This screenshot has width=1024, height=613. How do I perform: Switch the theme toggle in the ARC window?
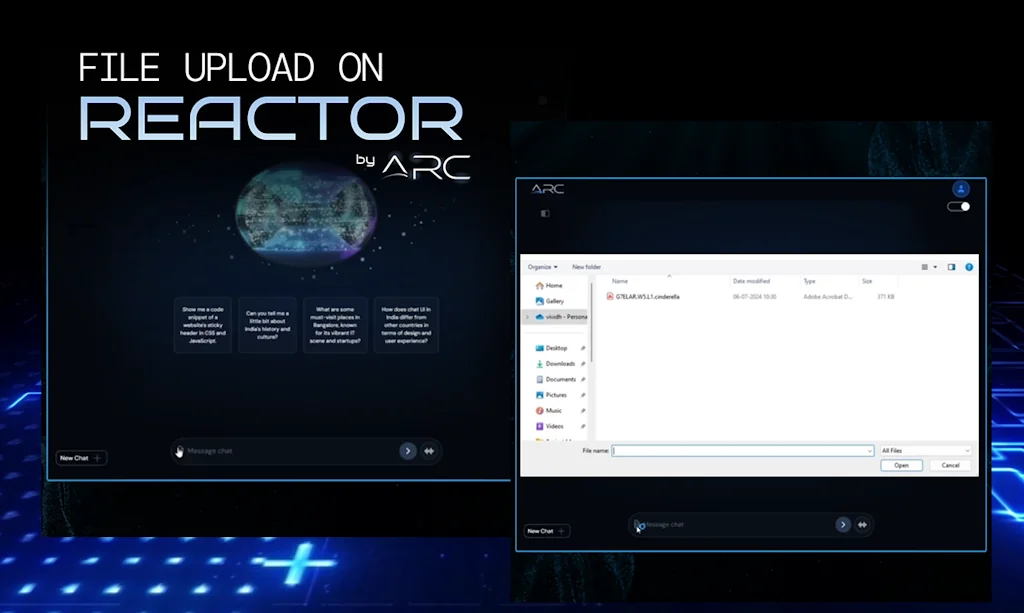tap(958, 205)
